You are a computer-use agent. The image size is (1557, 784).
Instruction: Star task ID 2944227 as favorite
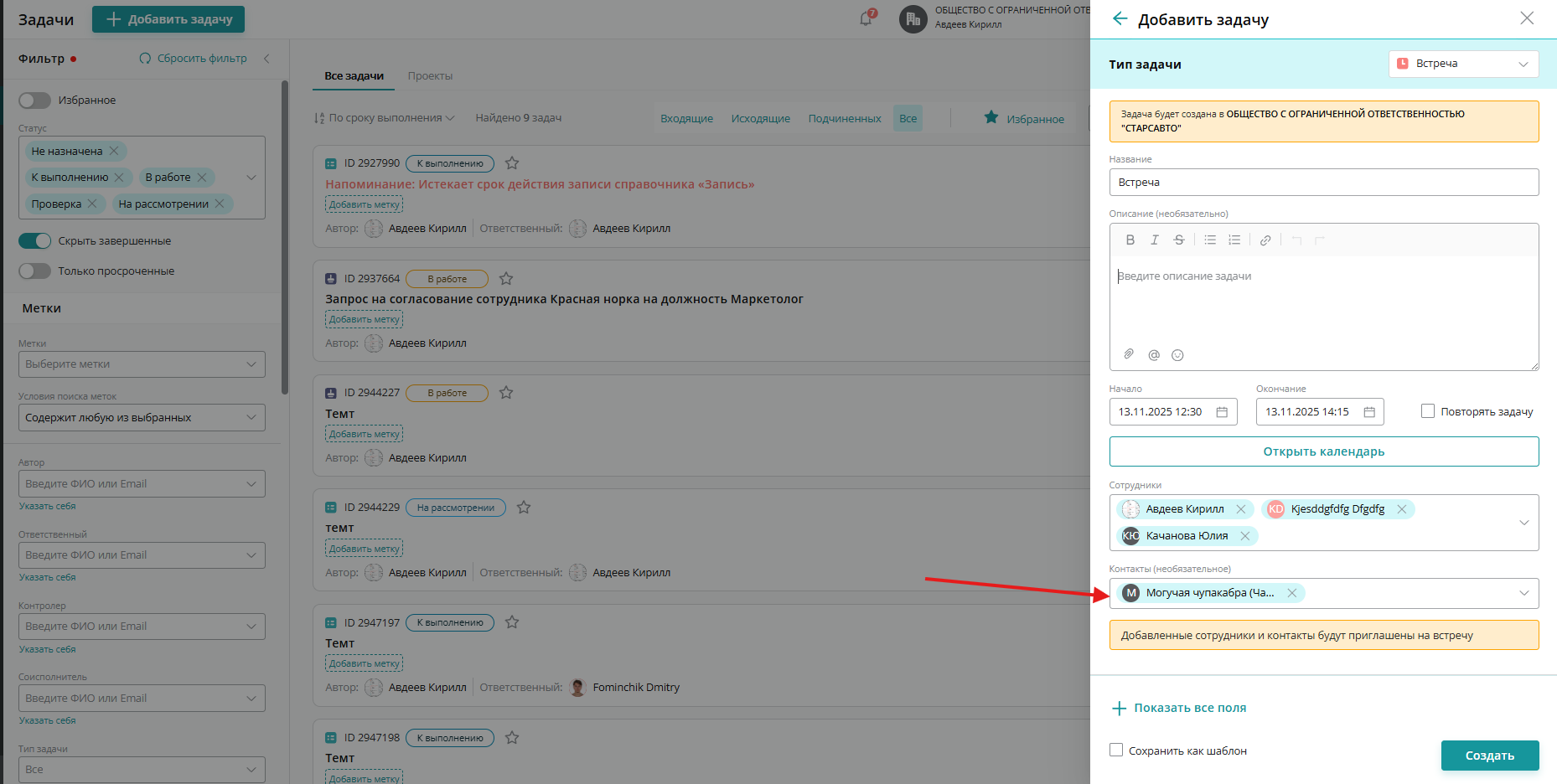(x=506, y=393)
